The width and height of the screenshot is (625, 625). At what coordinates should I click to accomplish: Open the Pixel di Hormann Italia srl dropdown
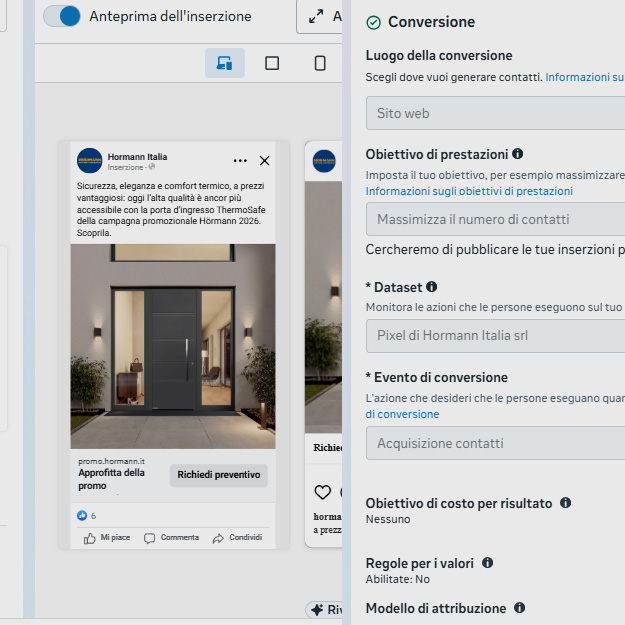[495, 336]
